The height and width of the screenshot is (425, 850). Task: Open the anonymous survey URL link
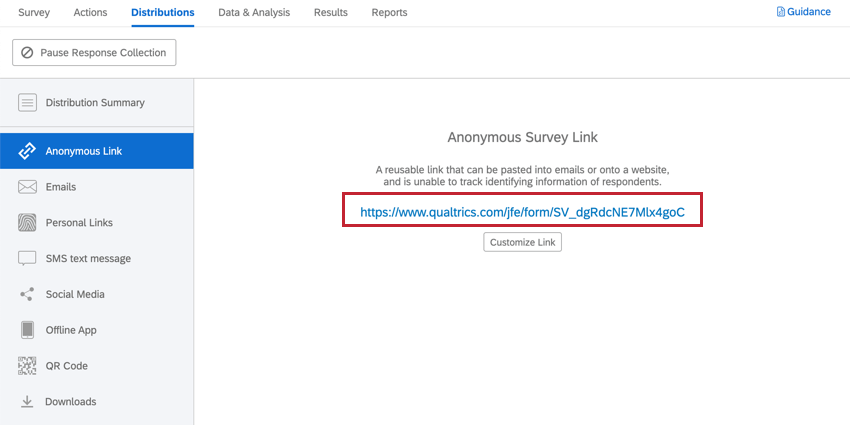523,212
